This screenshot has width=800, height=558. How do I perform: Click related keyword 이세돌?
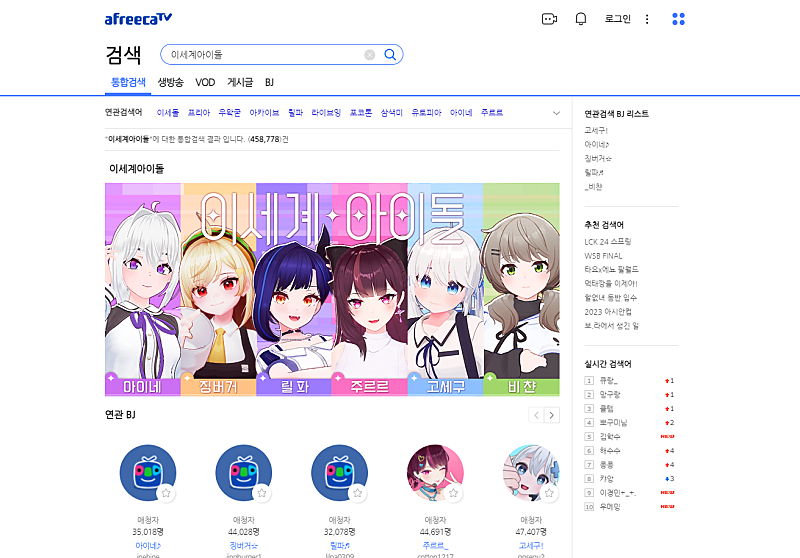(x=168, y=113)
